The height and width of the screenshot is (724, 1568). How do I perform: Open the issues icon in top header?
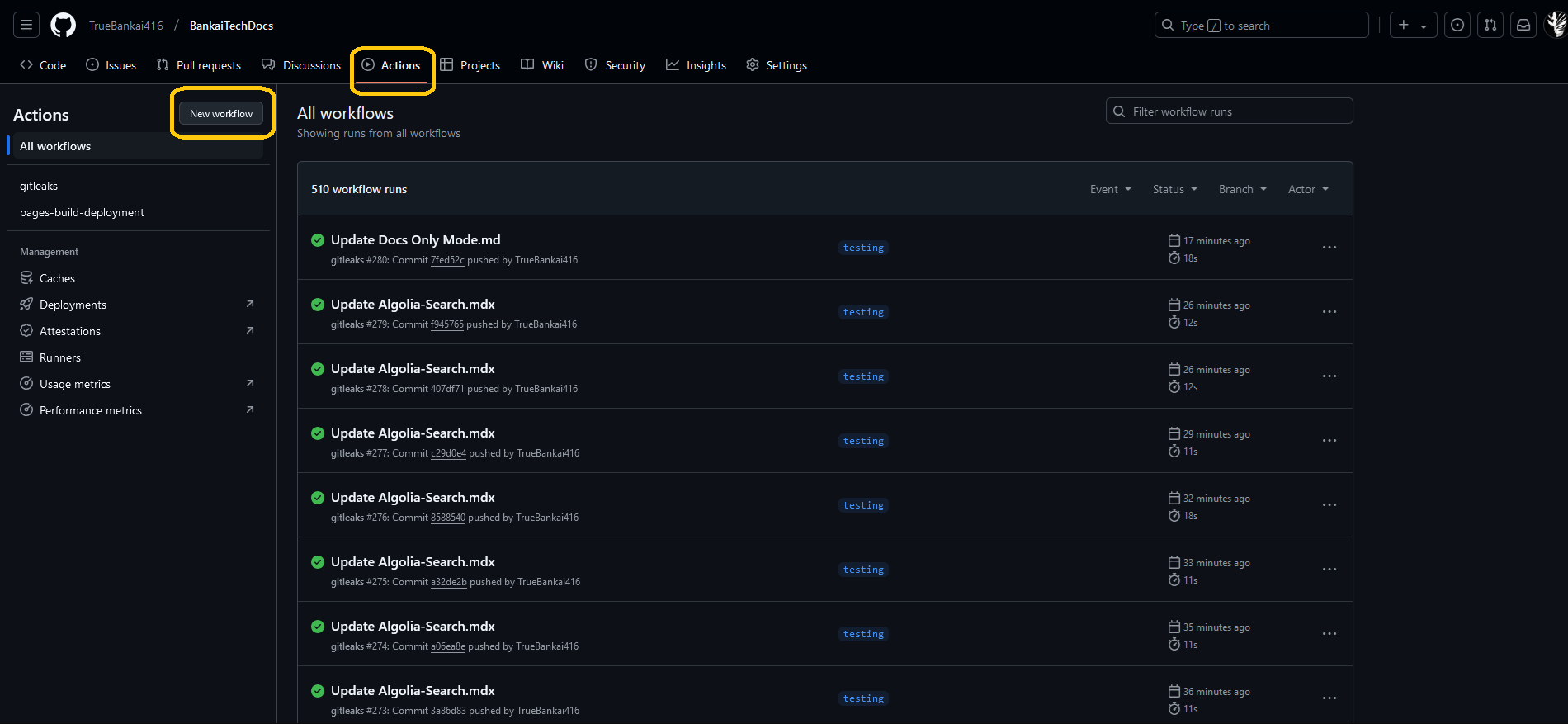[x=1457, y=26]
